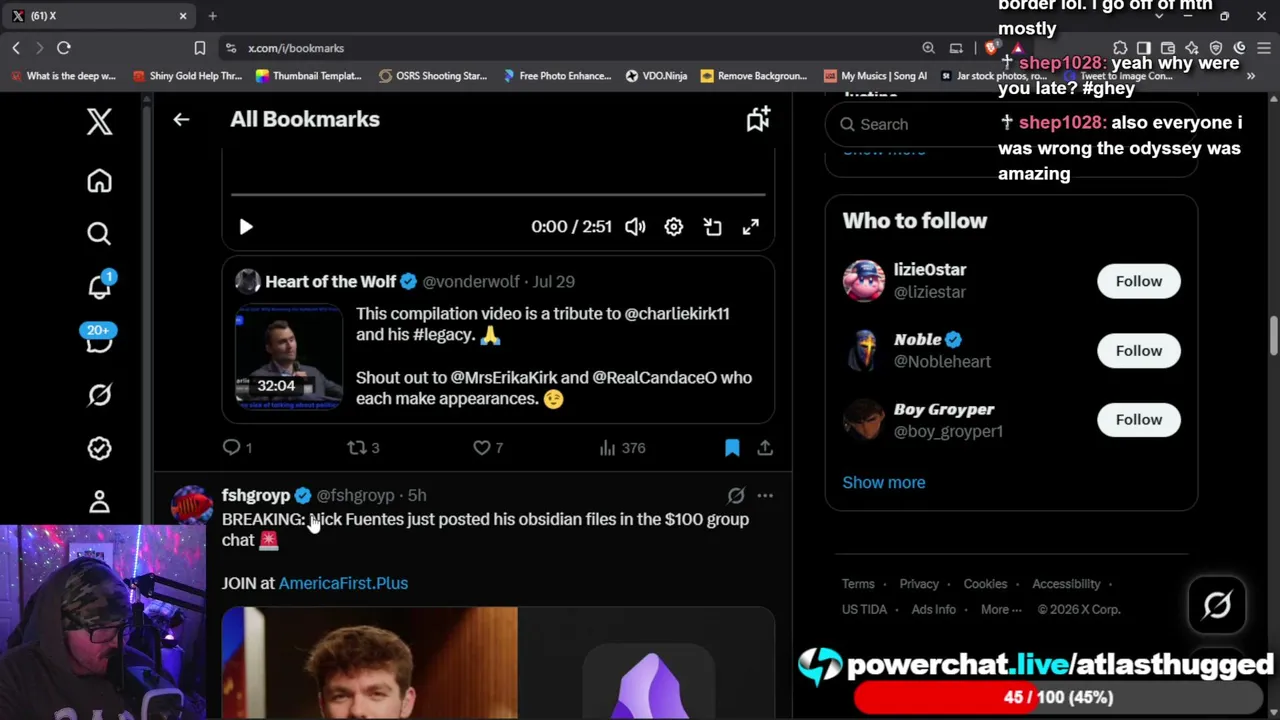Toggle fullscreen on the video player
1280x720 pixels.
coord(750,227)
